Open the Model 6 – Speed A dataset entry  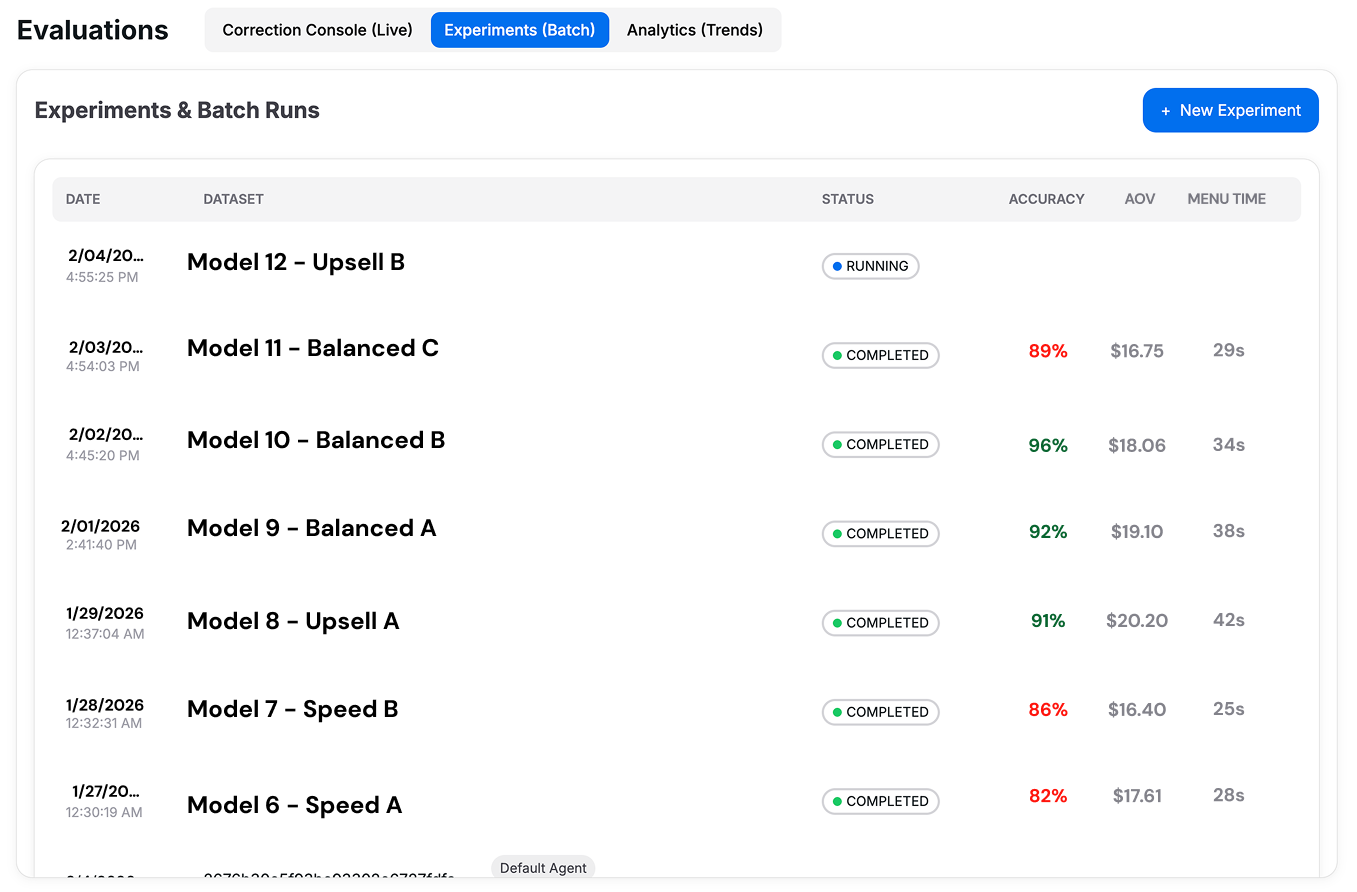(x=294, y=805)
